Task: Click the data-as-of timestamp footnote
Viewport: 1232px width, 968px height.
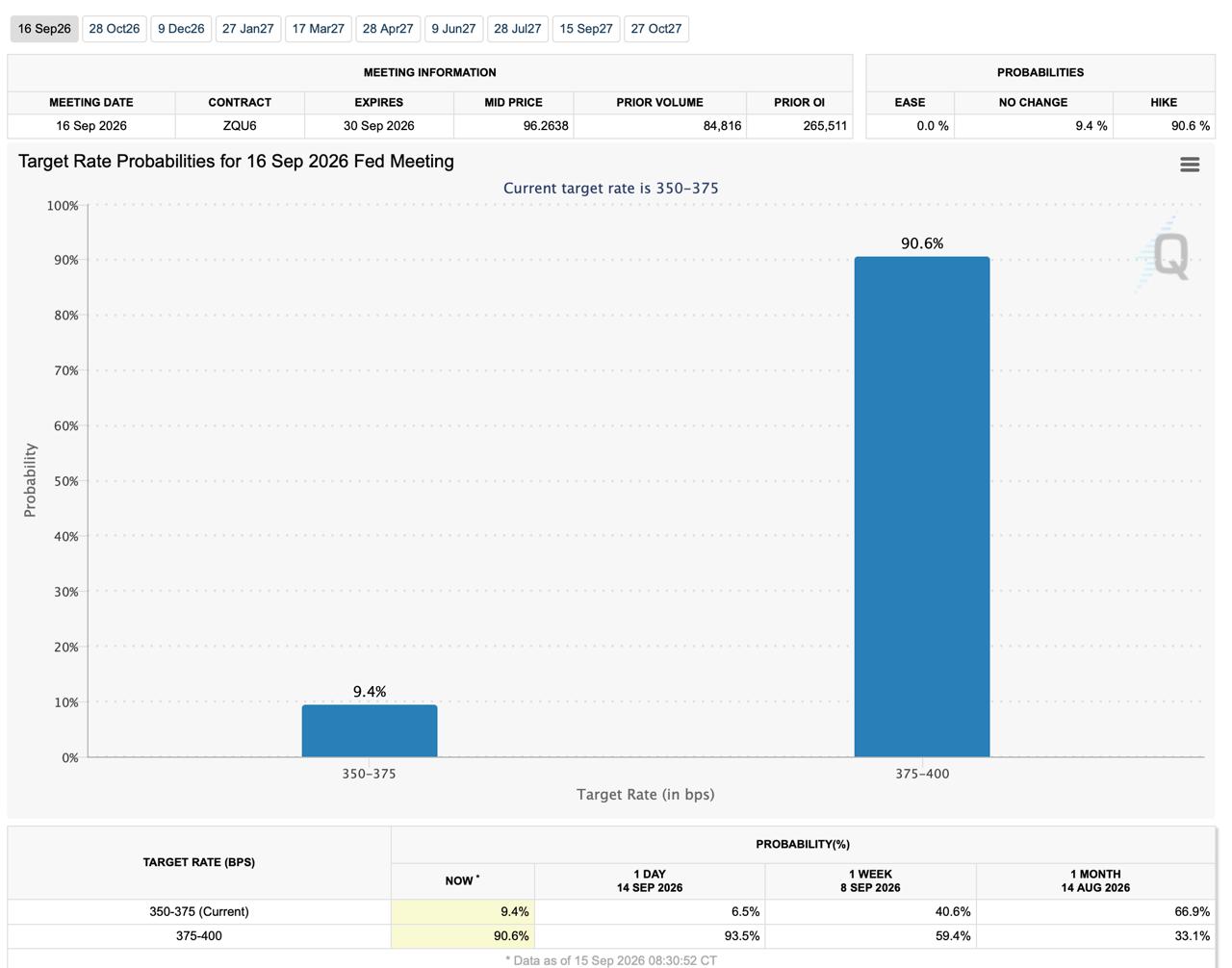Action: (x=611, y=960)
